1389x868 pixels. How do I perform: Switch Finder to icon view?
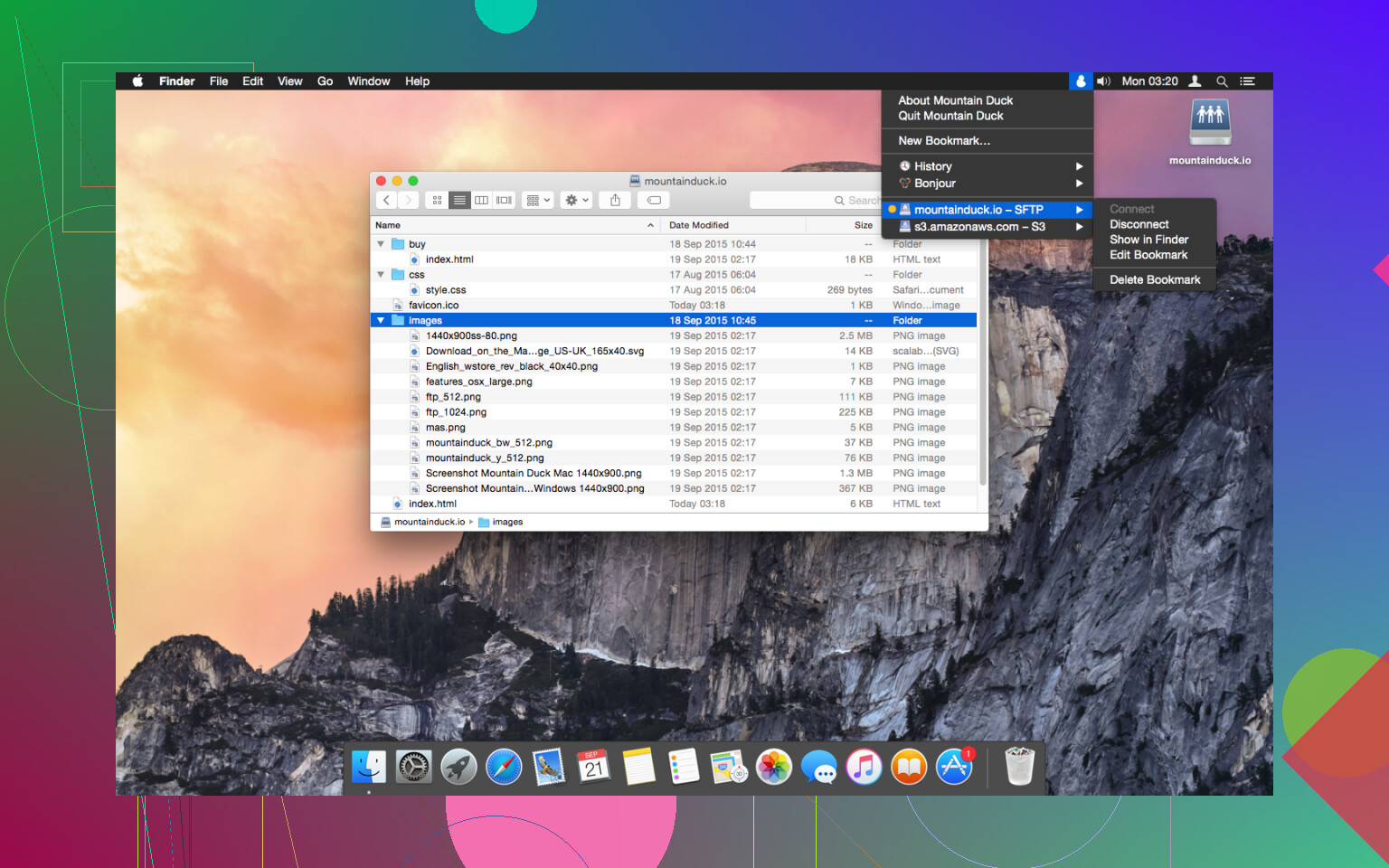pos(438,200)
